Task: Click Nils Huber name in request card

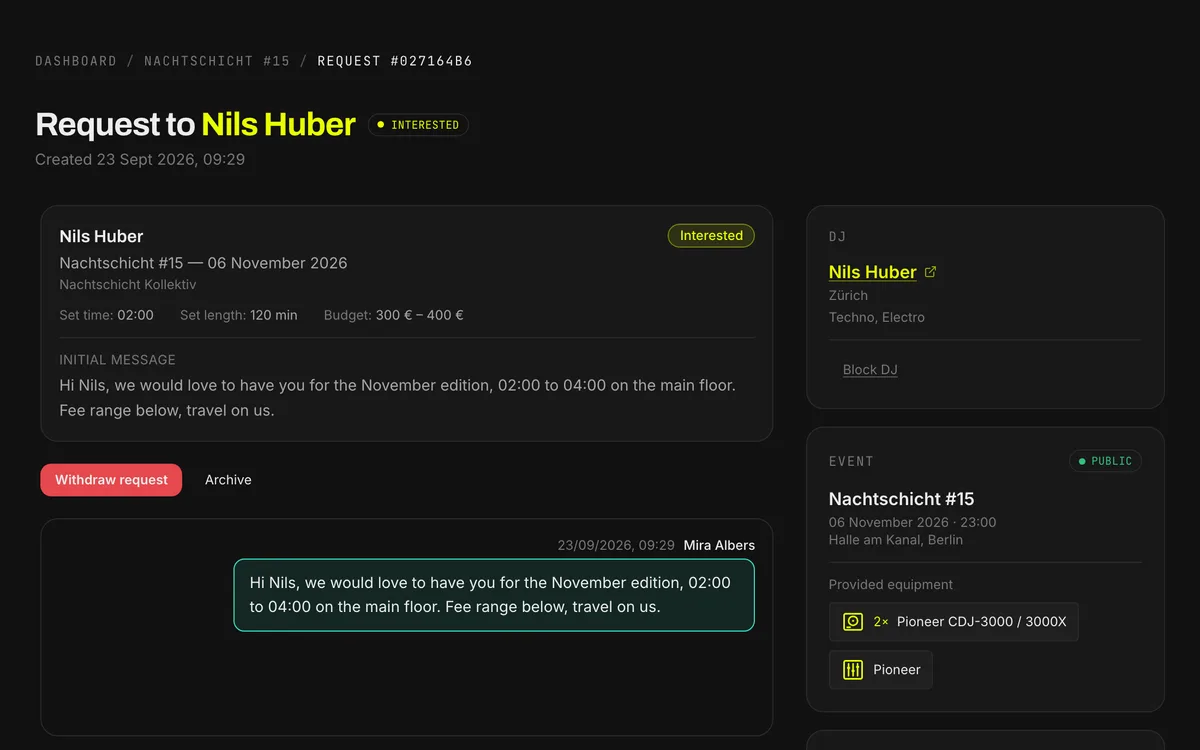Action: click(x=101, y=236)
